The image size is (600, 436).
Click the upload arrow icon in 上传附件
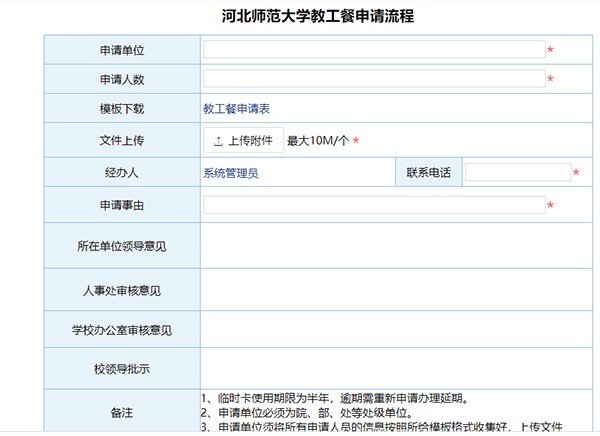[x=217, y=141]
